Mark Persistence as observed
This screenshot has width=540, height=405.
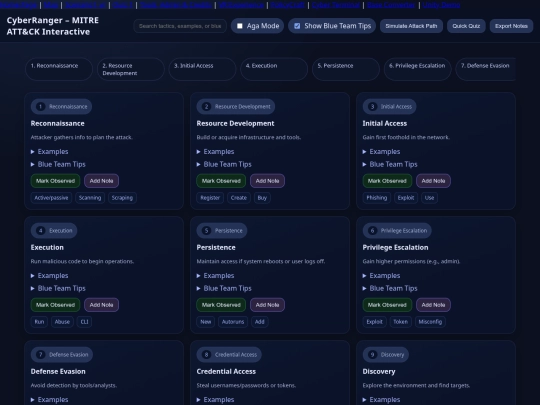[x=221, y=305]
